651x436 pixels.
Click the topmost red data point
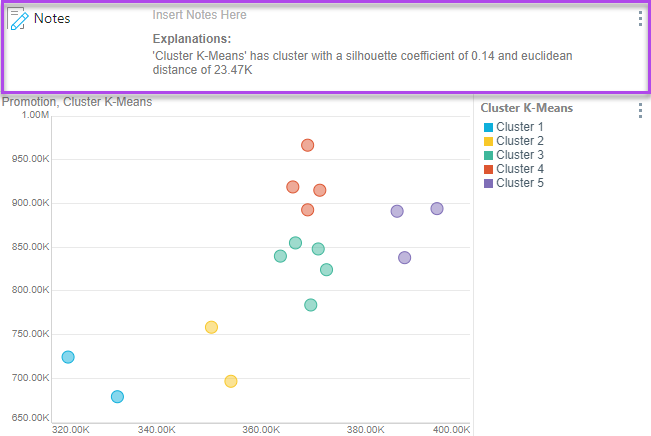[308, 145]
